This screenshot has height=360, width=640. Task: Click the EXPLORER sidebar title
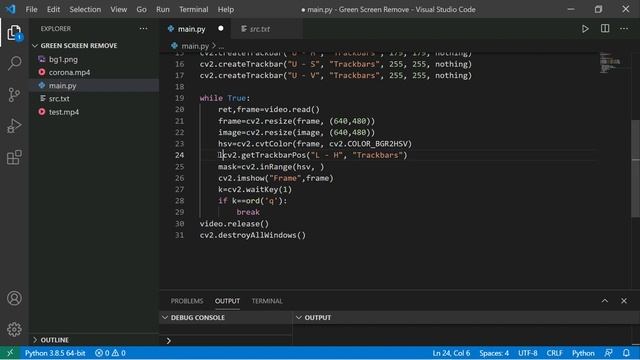tap(56, 29)
